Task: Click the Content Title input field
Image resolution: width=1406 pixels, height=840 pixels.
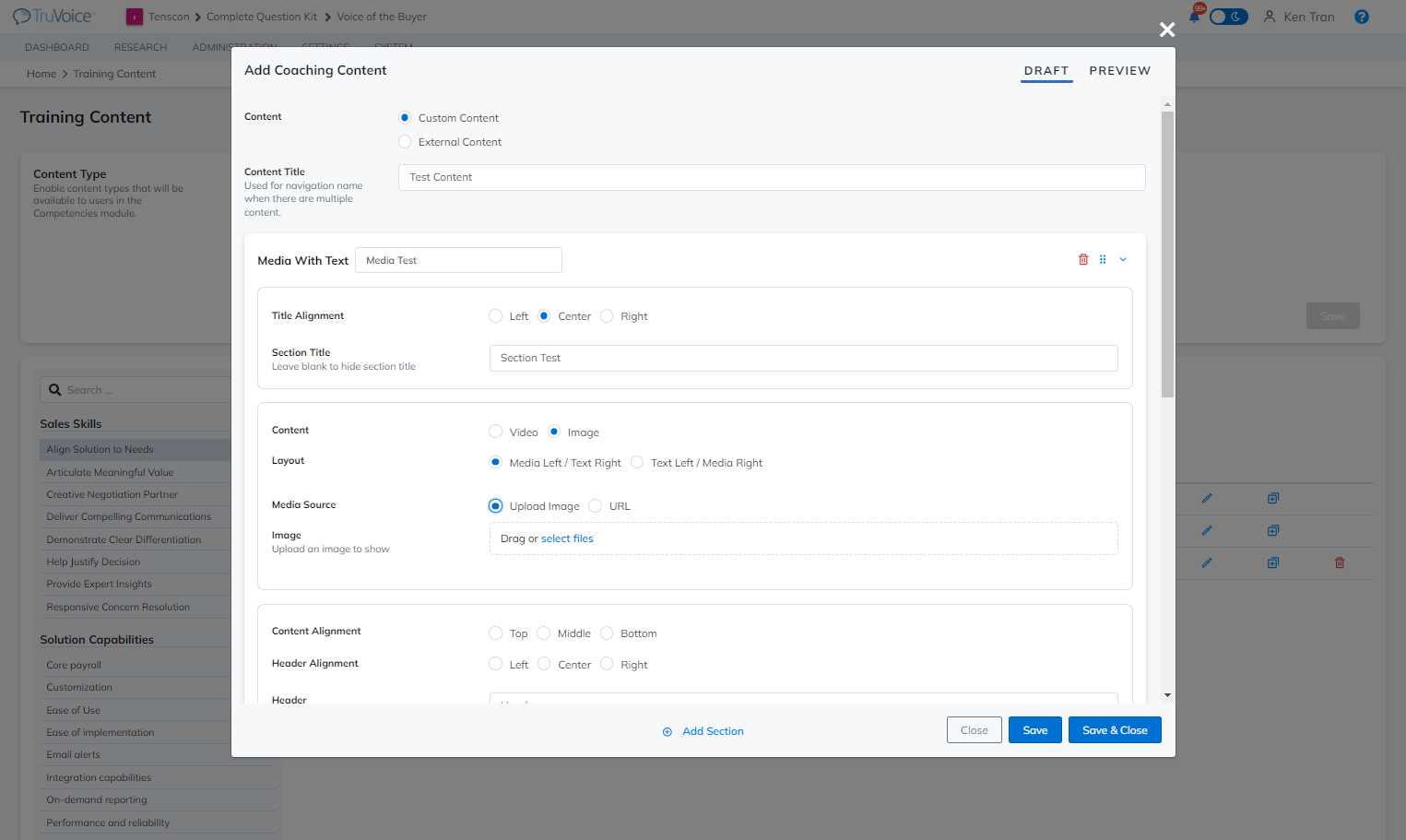Action: tap(772, 177)
